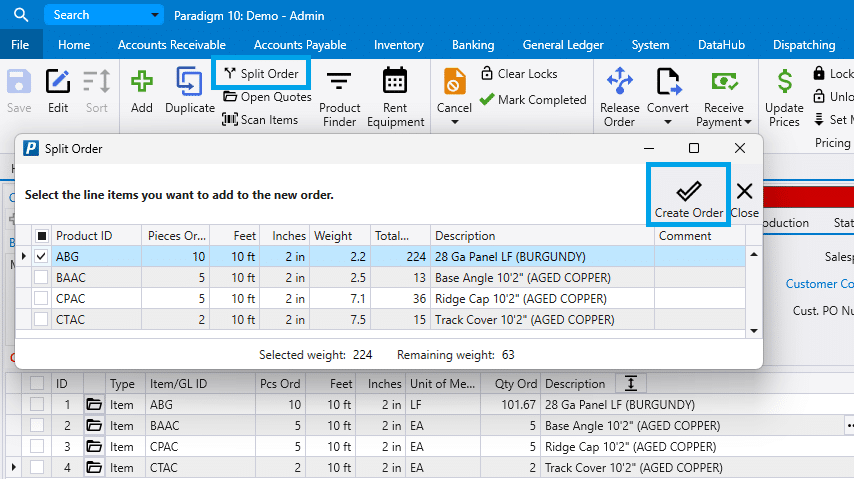Screen dimensions: 854x479
Task: Open folder icon for line 2 BAAC
Action: pyautogui.click(x=94, y=426)
